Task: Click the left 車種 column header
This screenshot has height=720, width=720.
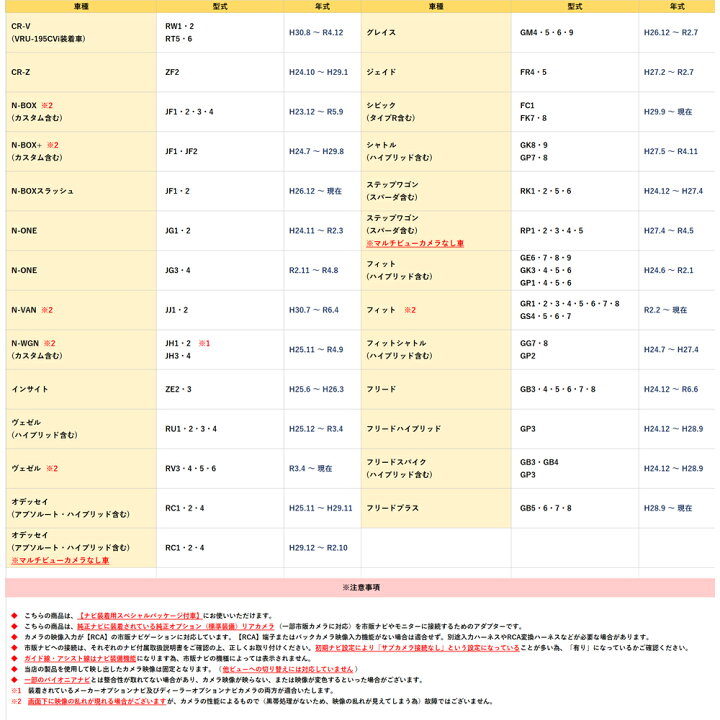Action: click(x=81, y=6)
